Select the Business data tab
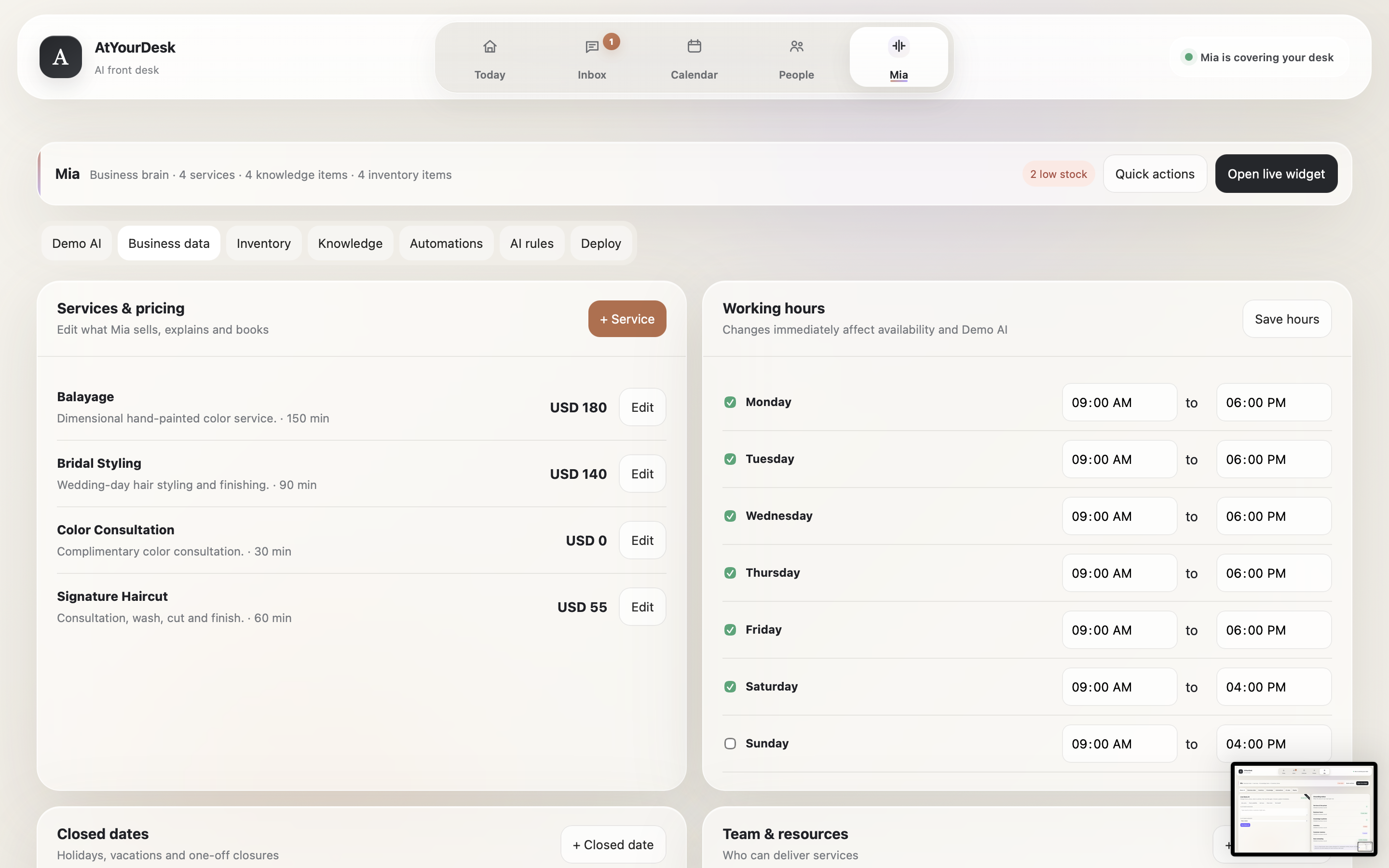1389x868 pixels. [x=169, y=243]
